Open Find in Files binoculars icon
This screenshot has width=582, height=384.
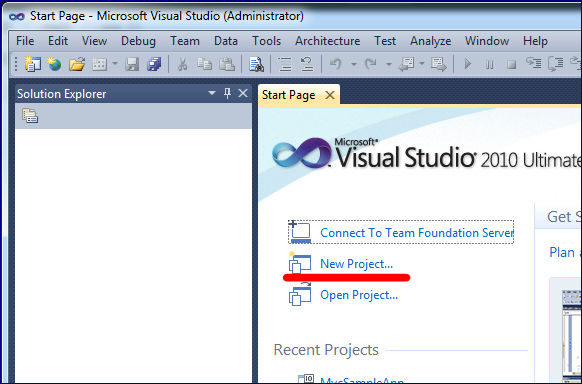click(x=256, y=64)
